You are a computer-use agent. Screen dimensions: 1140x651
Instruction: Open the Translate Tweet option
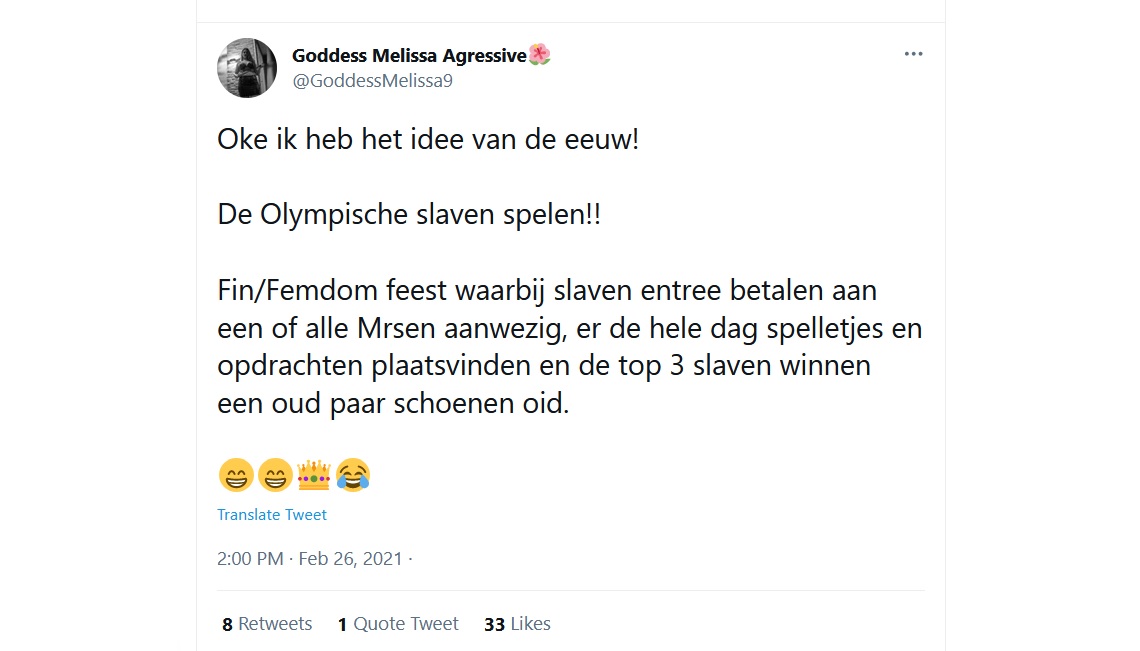[272, 514]
